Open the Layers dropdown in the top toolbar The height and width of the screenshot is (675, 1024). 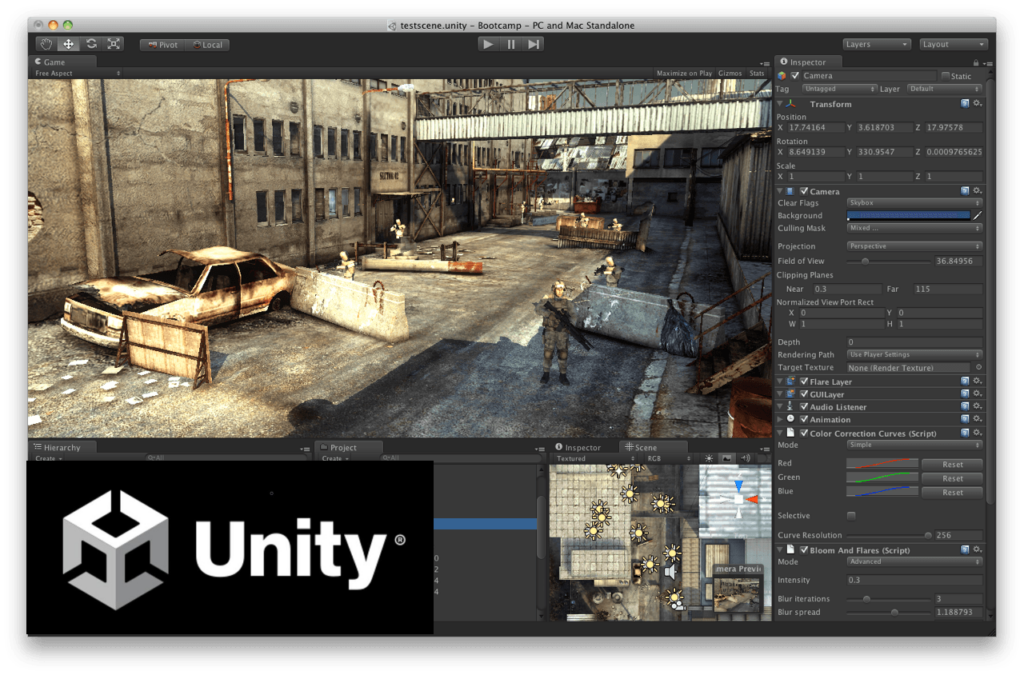tap(875, 44)
